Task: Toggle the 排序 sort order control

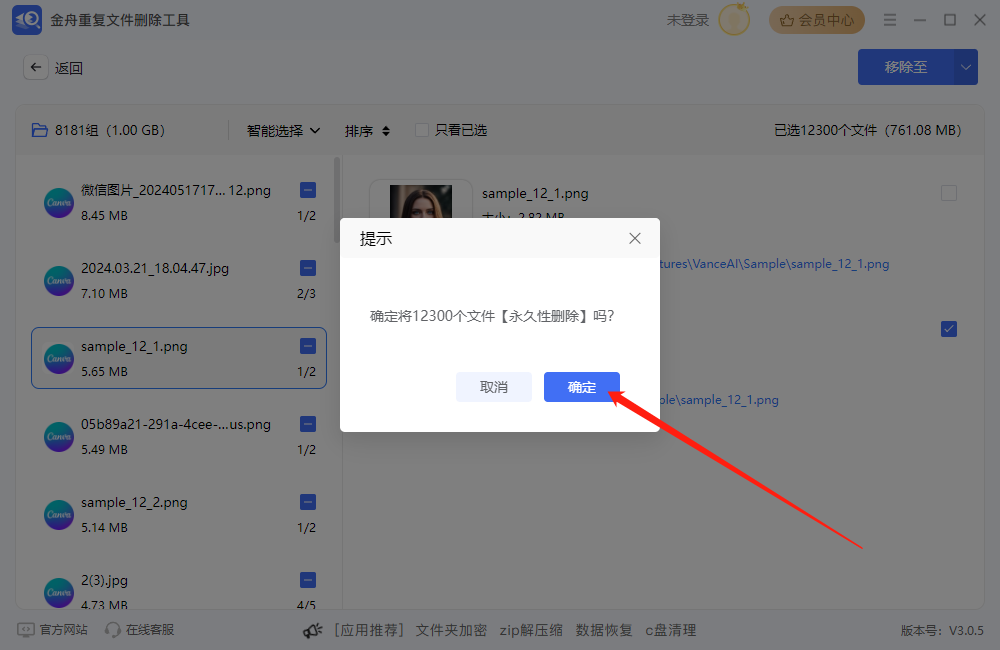Action: [363, 130]
